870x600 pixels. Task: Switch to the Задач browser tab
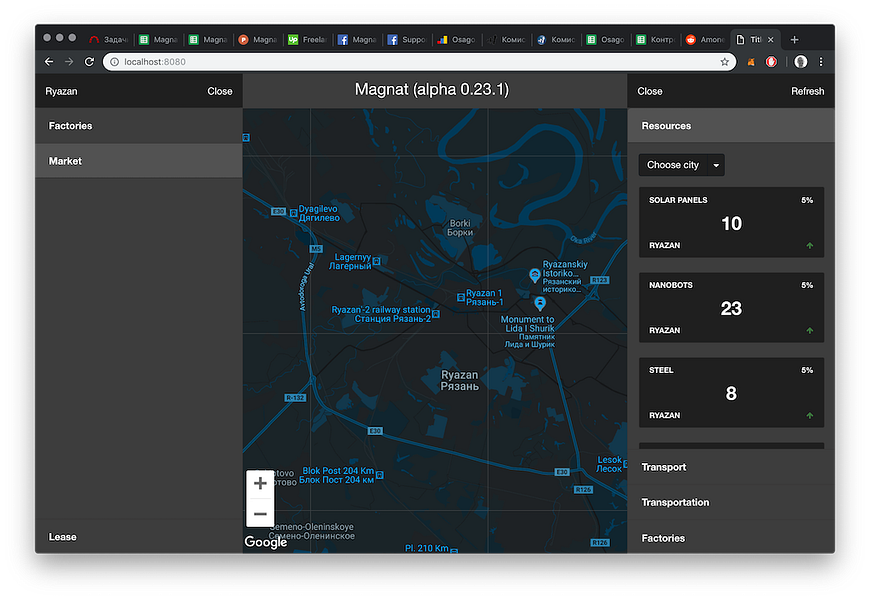109,39
